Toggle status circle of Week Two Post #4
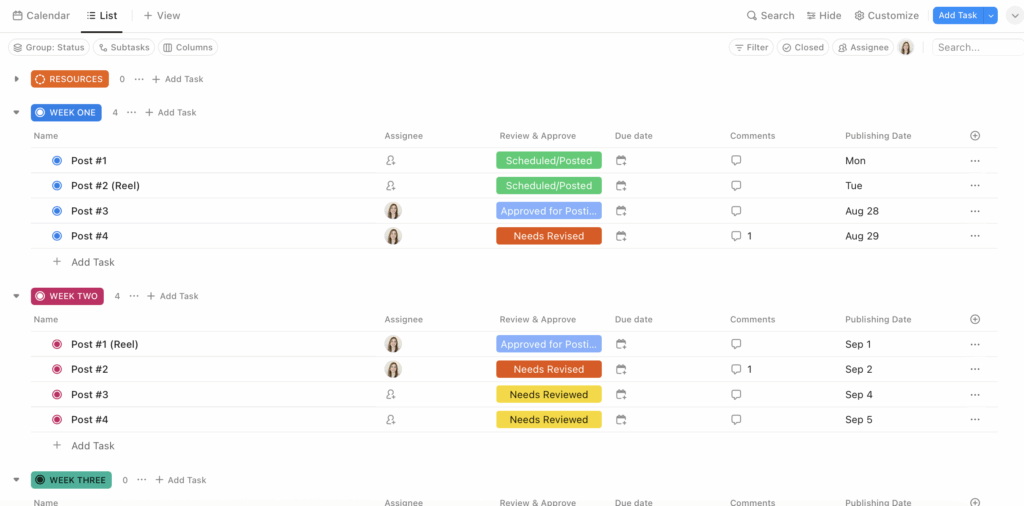Viewport: 1024px width, 506px height. tap(57, 419)
